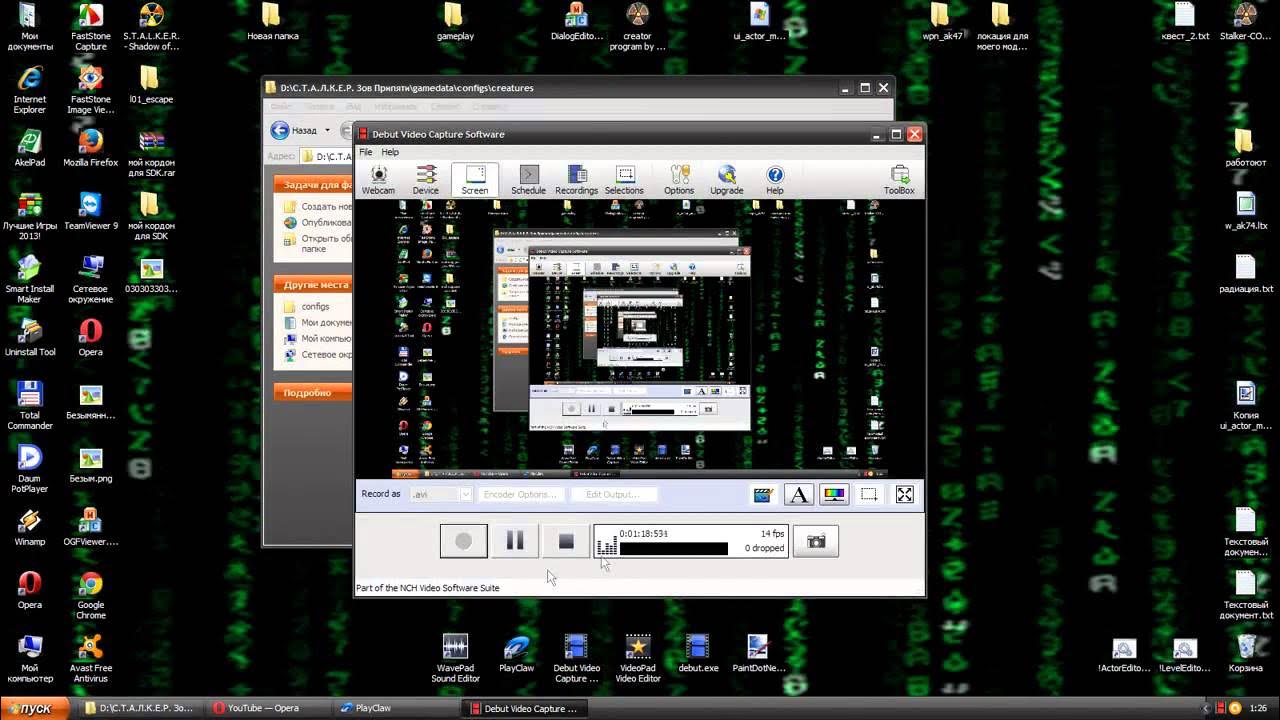Click the Internet Explorer desktop icon
This screenshot has height=720, width=1280.
(30, 91)
